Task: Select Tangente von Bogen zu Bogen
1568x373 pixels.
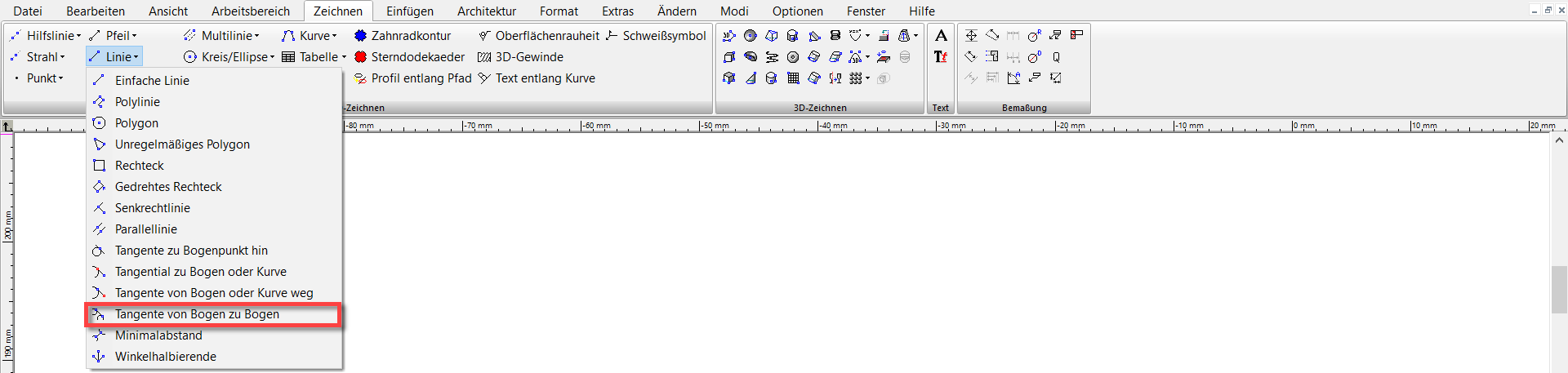Action: click(214, 314)
